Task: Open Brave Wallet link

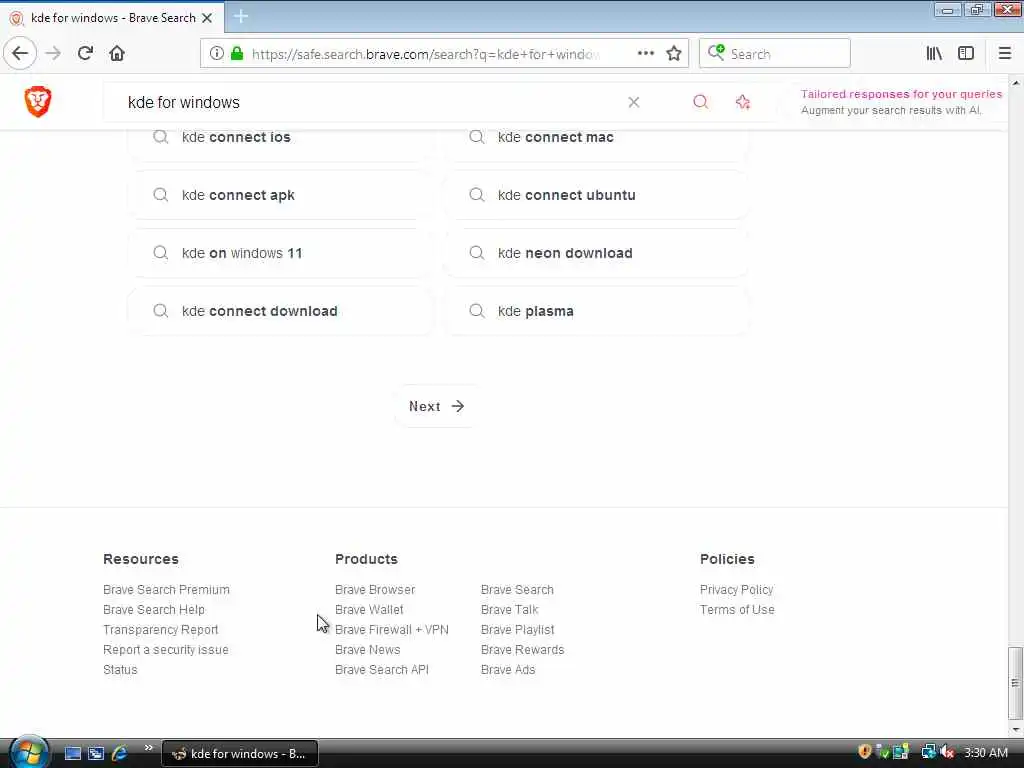Action: pos(369,610)
